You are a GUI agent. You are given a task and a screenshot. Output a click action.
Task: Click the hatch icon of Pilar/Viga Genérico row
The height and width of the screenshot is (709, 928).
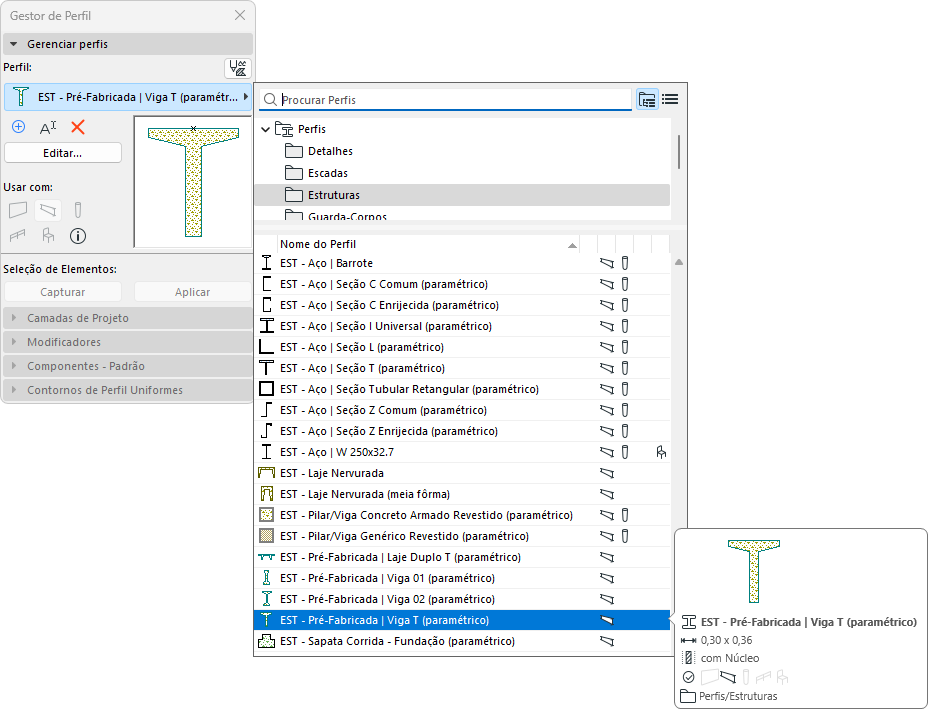[x=266, y=536]
